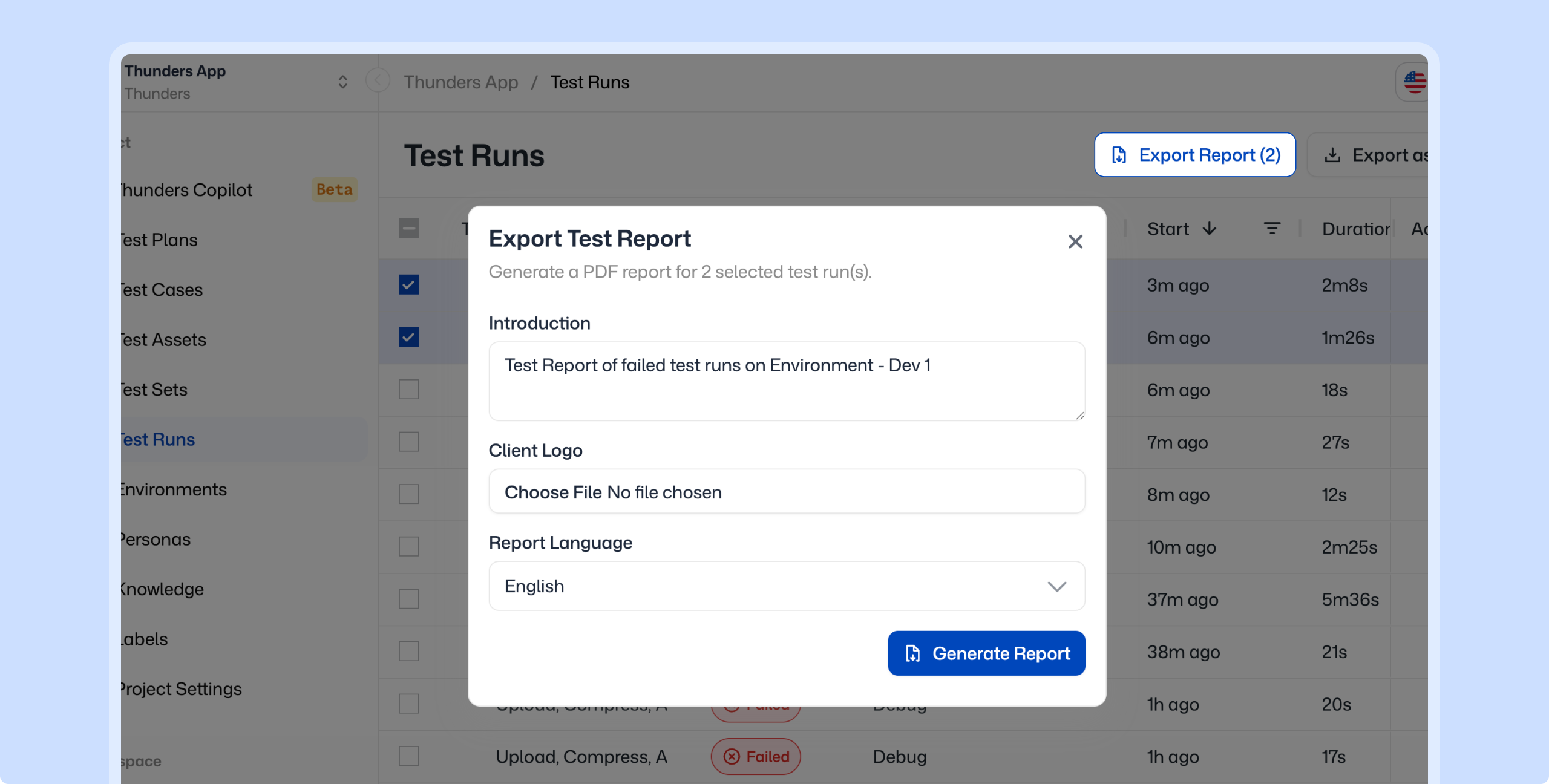Click the Start column sort arrow

coord(1209,229)
